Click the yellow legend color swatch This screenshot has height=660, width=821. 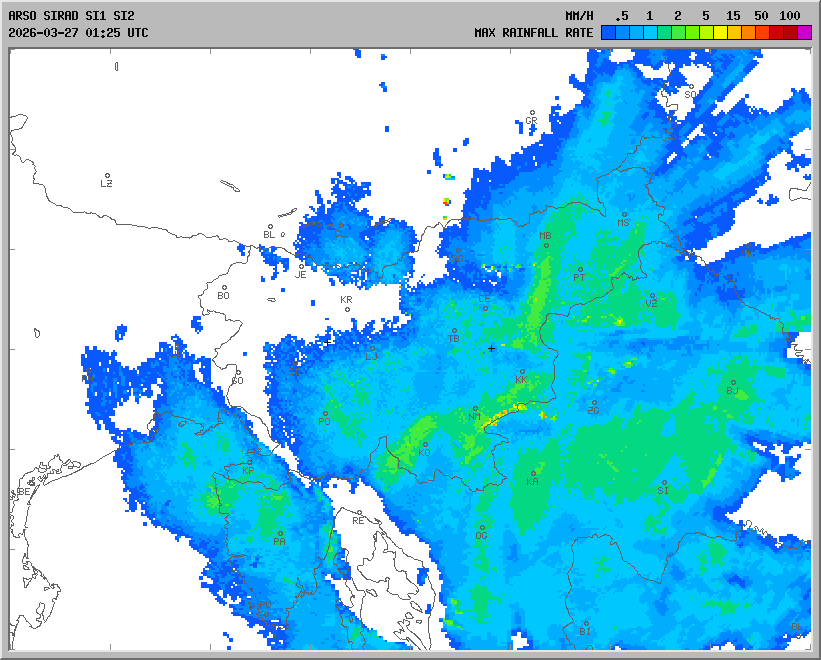tap(721, 33)
